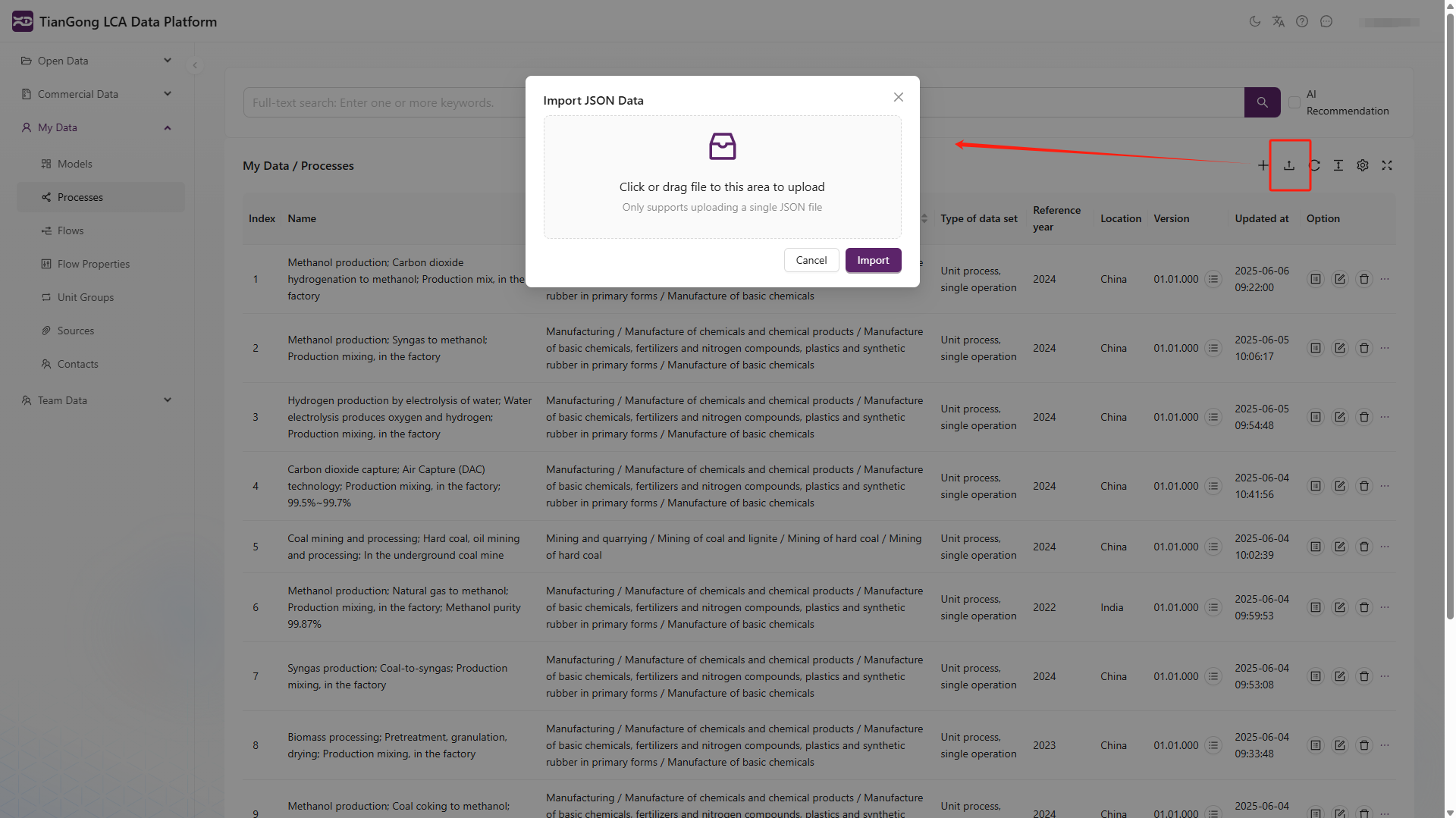This screenshot has height=818, width=1456.
Task: Enable the AI Recommendation checkbox
Action: [x=1294, y=102]
